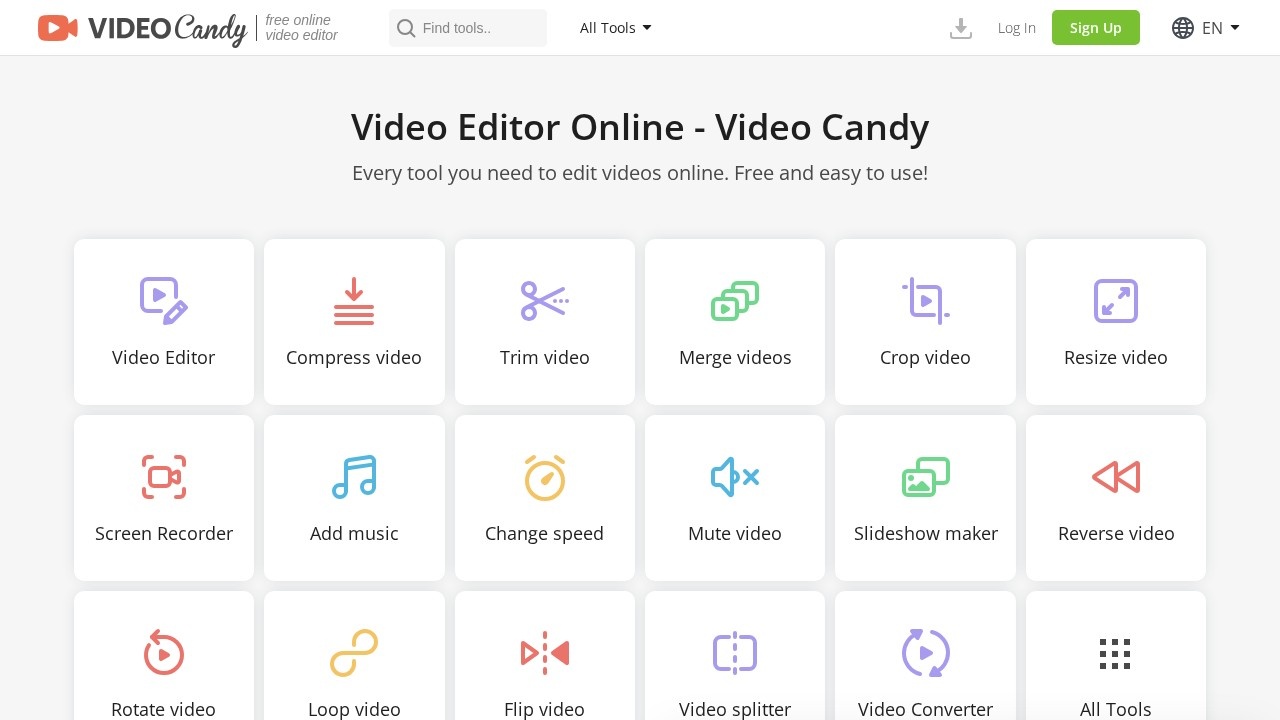The height and width of the screenshot is (720, 1280).
Task: Click the Video Editor label
Action: click(164, 357)
